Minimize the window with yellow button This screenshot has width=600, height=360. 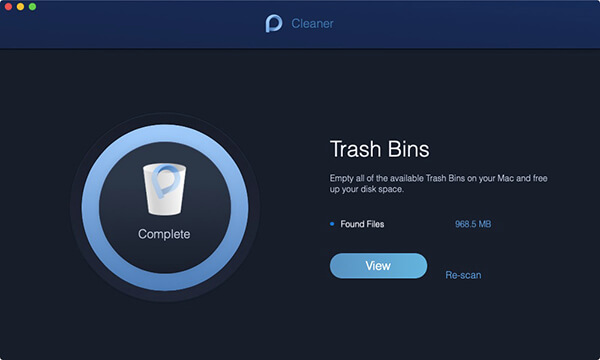coord(20,7)
